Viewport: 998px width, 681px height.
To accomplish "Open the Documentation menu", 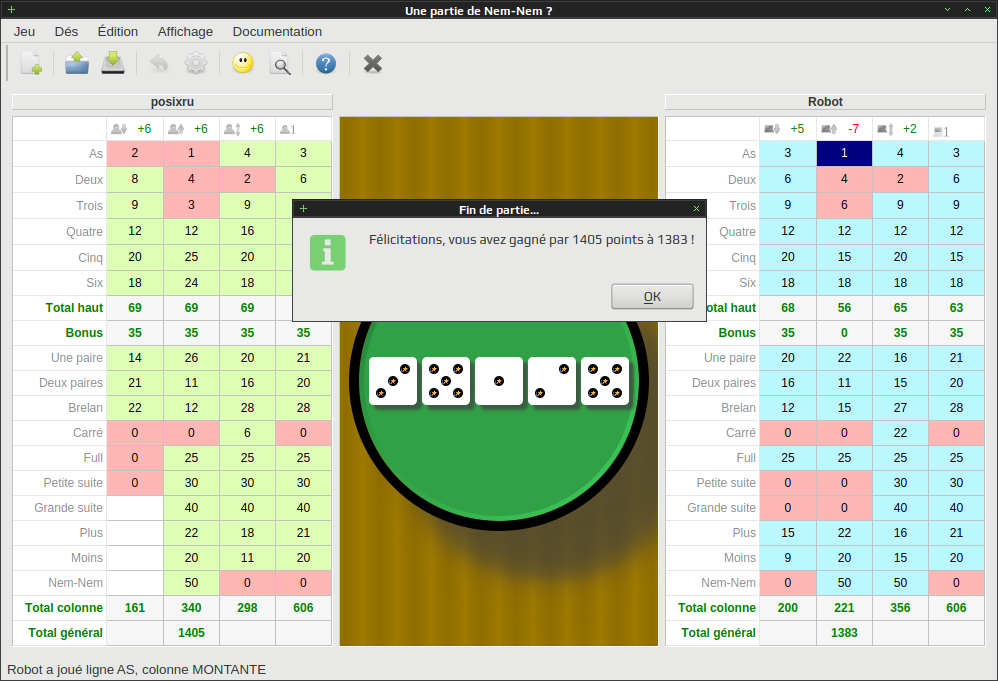I will pos(277,31).
